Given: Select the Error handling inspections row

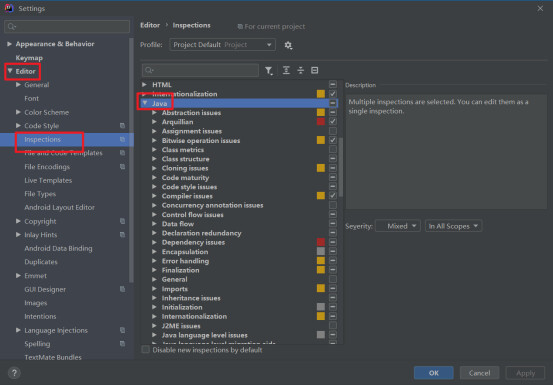Looking at the screenshot, I should 240,261.
